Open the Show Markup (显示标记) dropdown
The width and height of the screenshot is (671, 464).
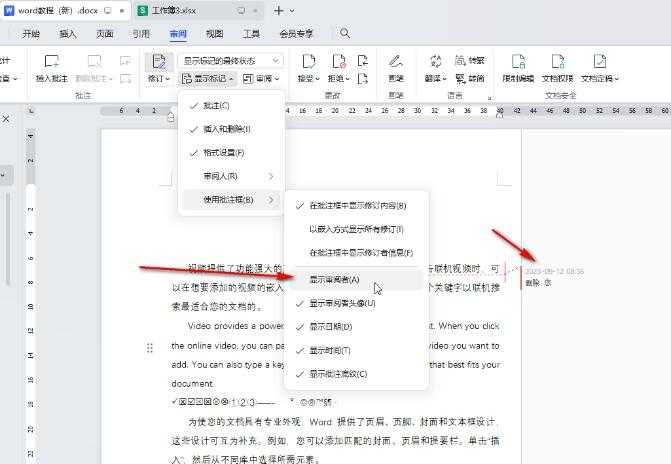point(208,79)
